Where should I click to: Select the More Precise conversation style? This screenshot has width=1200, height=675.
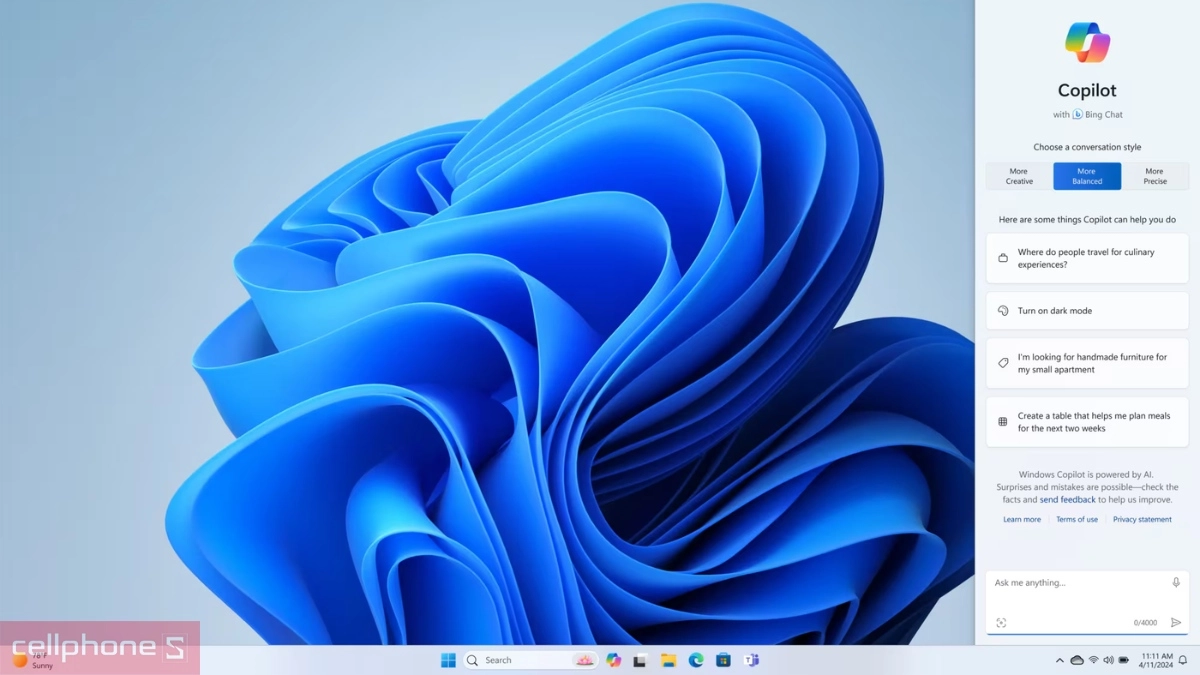click(x=1155, y=176)
